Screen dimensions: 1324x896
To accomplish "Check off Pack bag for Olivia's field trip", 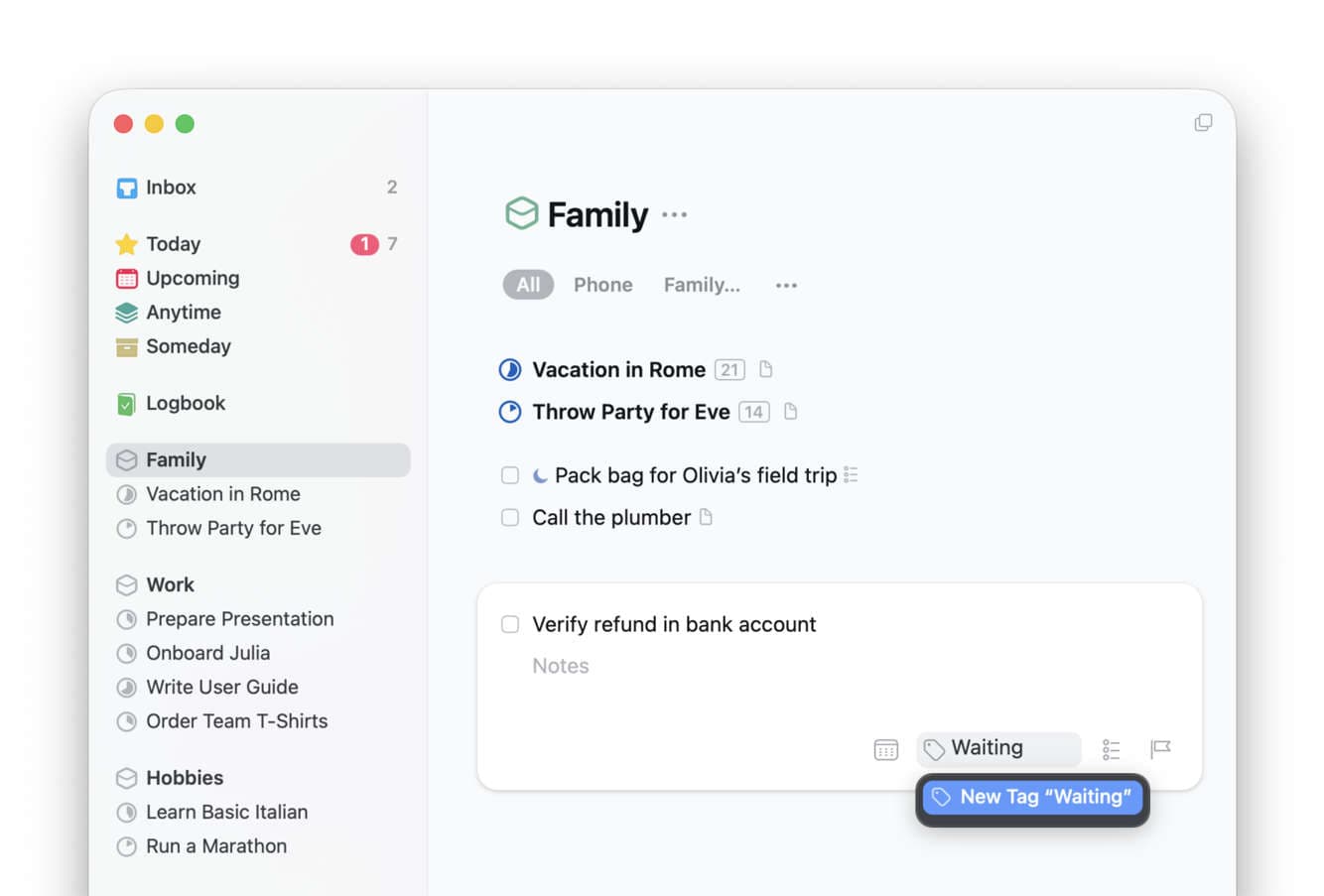I will click(510, 475).
